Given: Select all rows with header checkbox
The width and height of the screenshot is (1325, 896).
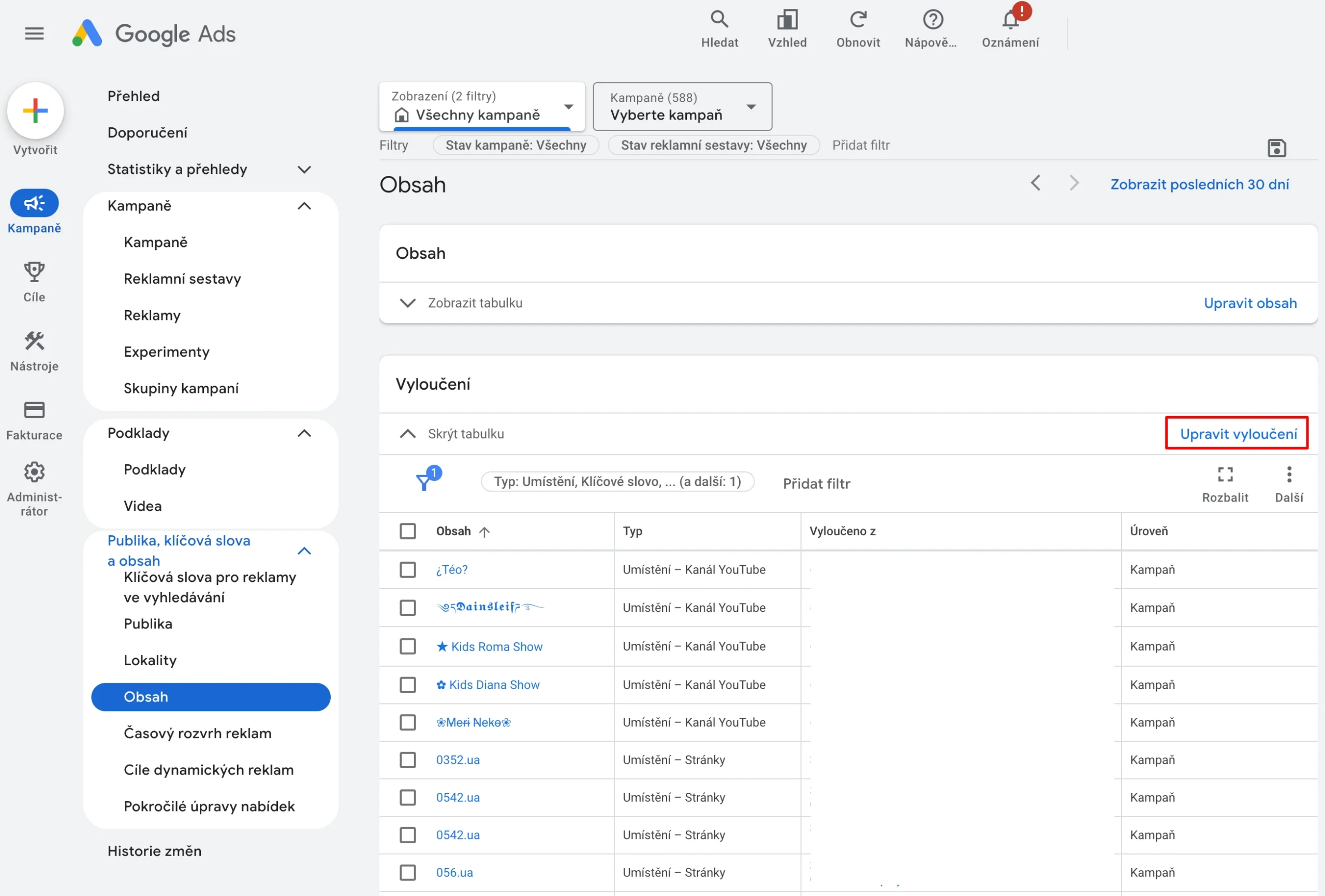Looking at the screenshot, I should click(408, 531).
